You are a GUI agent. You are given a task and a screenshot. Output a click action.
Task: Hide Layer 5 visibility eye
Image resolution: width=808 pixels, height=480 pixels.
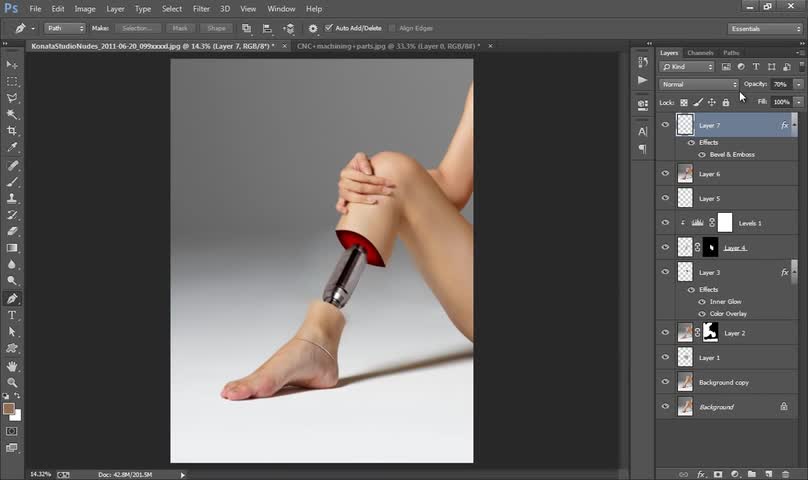click(665, 198)
